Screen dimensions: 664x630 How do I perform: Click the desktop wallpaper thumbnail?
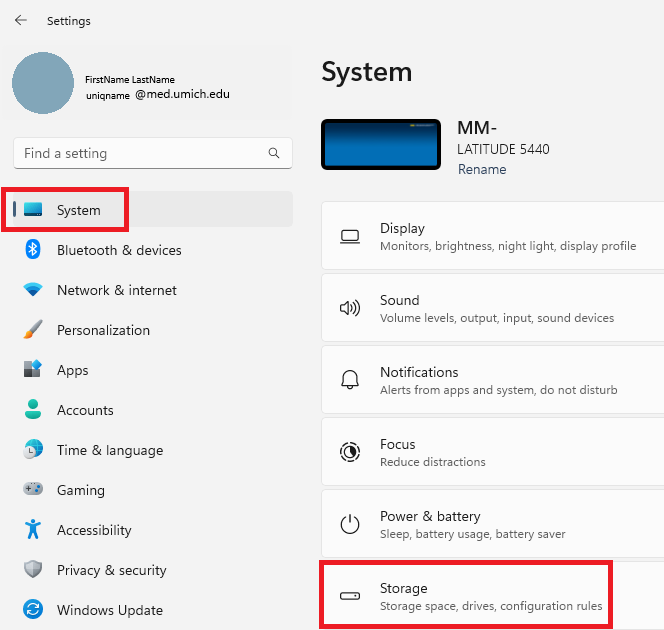point(381,144)
